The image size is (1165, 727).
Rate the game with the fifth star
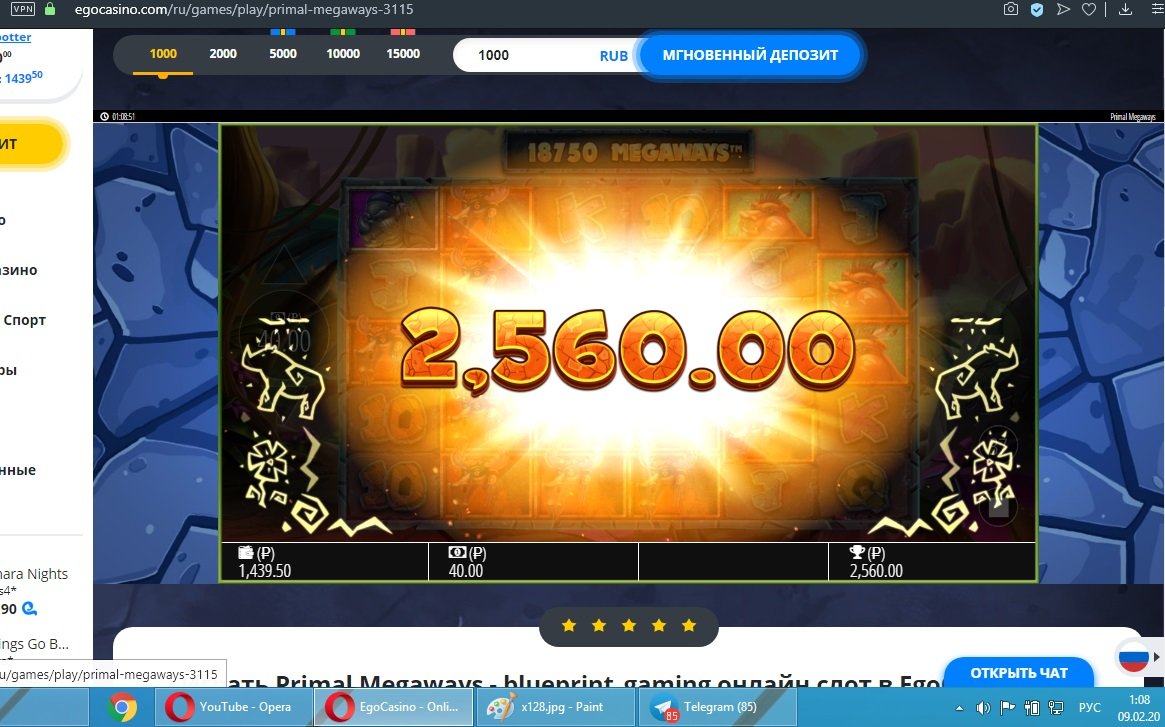688,626
